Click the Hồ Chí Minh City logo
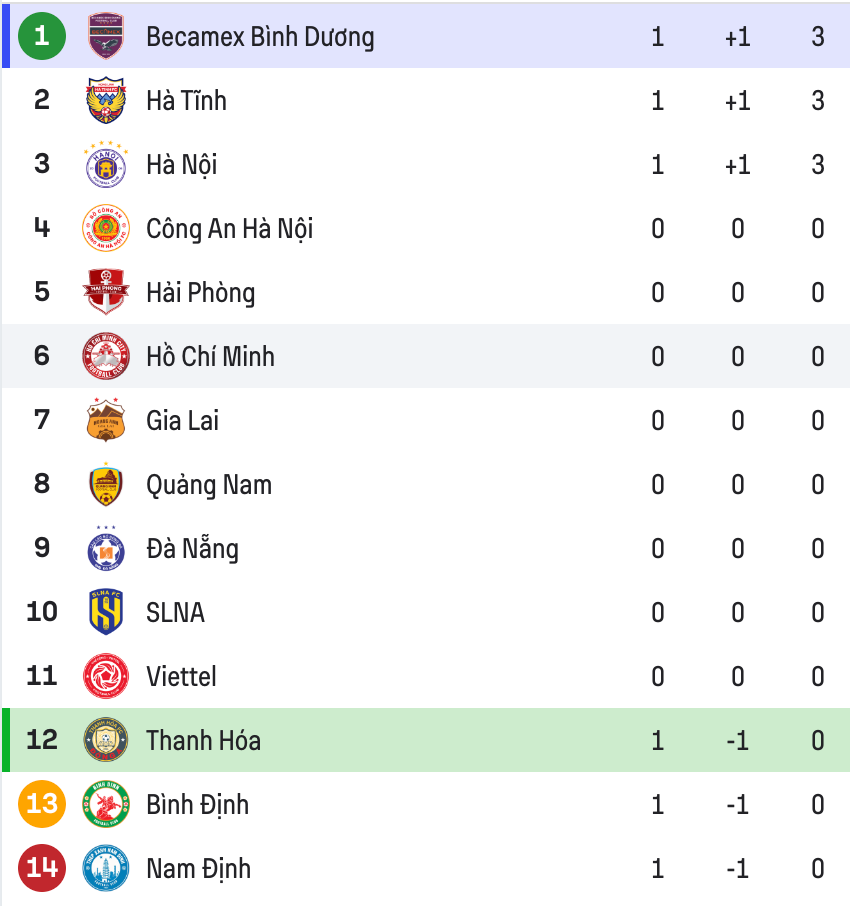Screen dimensions: 850x906 coord(106,356)
